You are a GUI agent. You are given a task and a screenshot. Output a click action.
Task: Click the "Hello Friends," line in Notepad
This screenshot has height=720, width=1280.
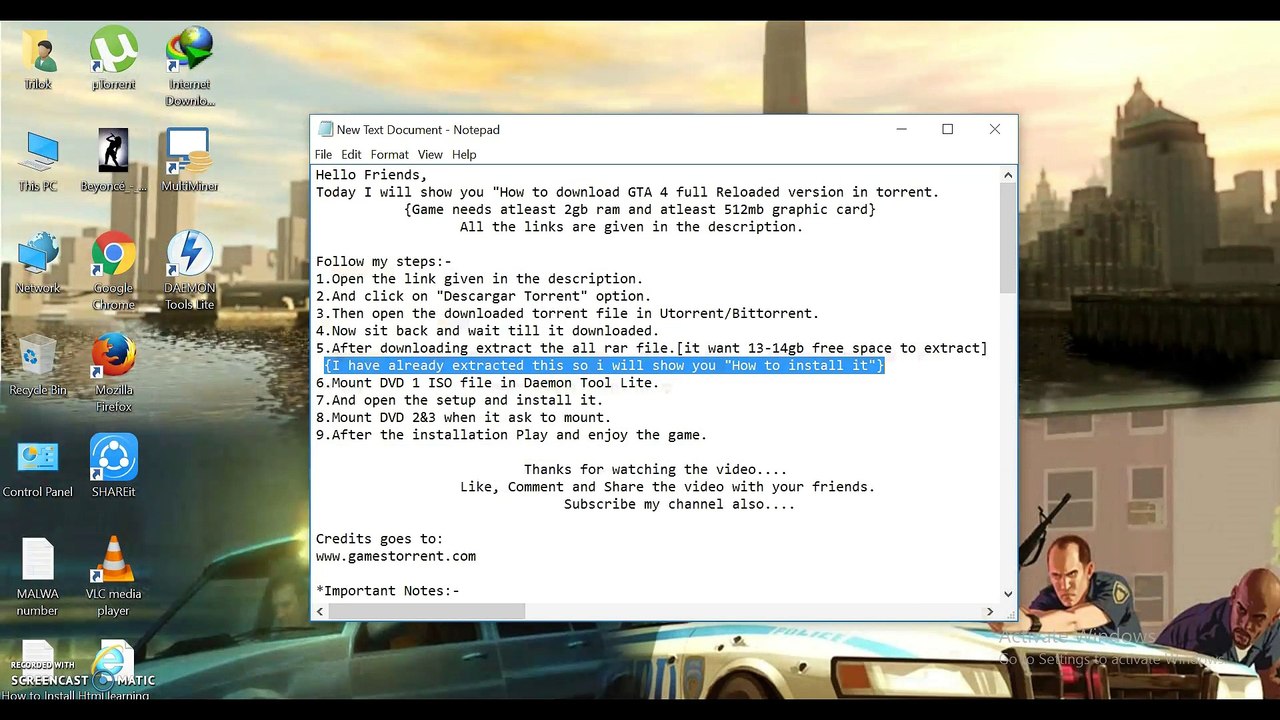[x=372, y=175]
